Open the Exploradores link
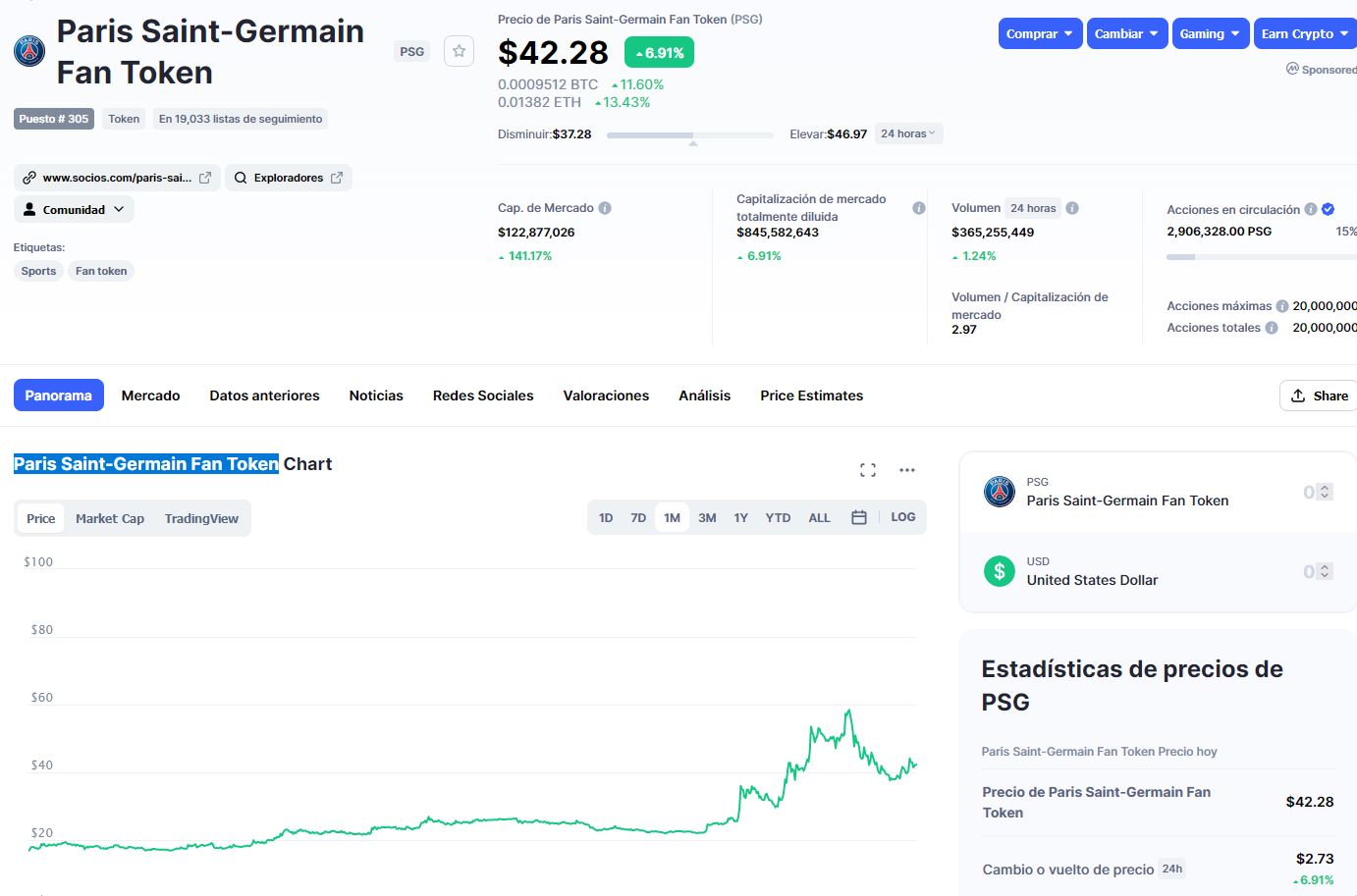The height and width of the screenshot is (896, 1357). (x=289, y=178)
